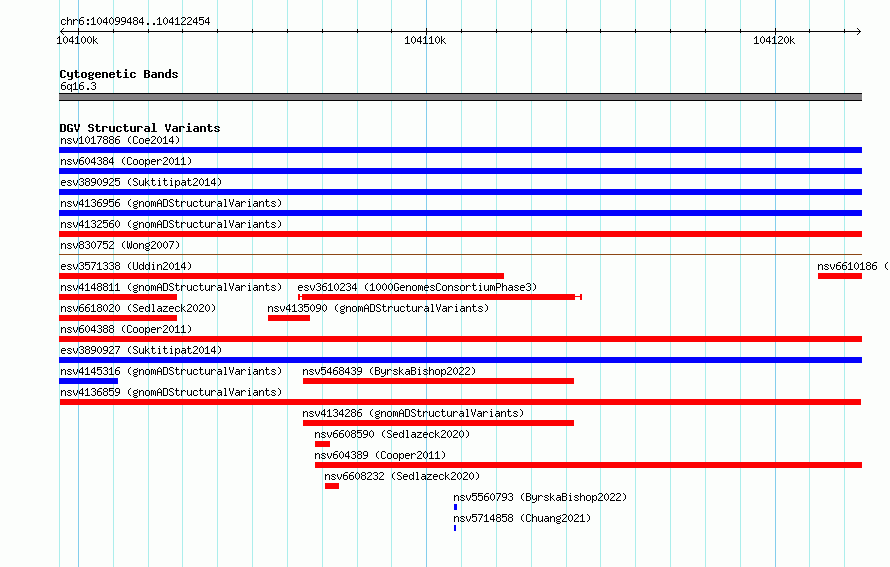Click the 6q16.3 band label
Screen dimensions: 890x567
78,86
